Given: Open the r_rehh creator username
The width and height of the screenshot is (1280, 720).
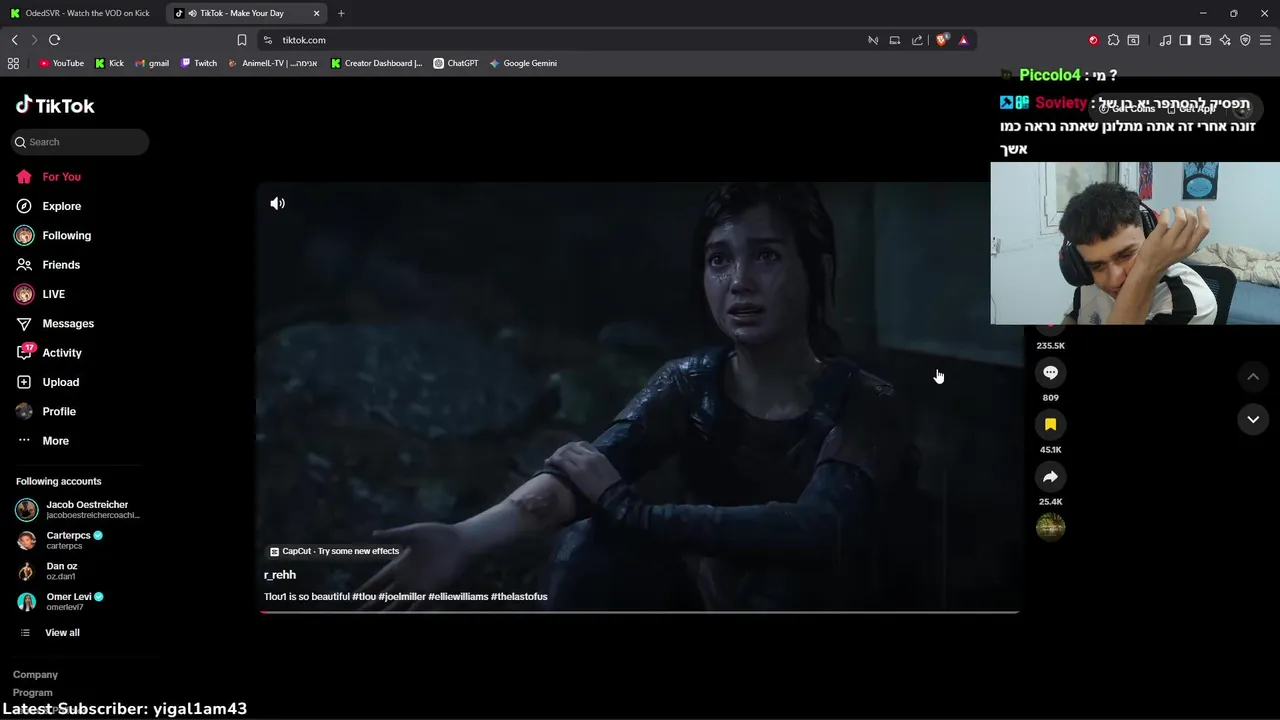Looking at the screenshot, I should click(280, 575).
